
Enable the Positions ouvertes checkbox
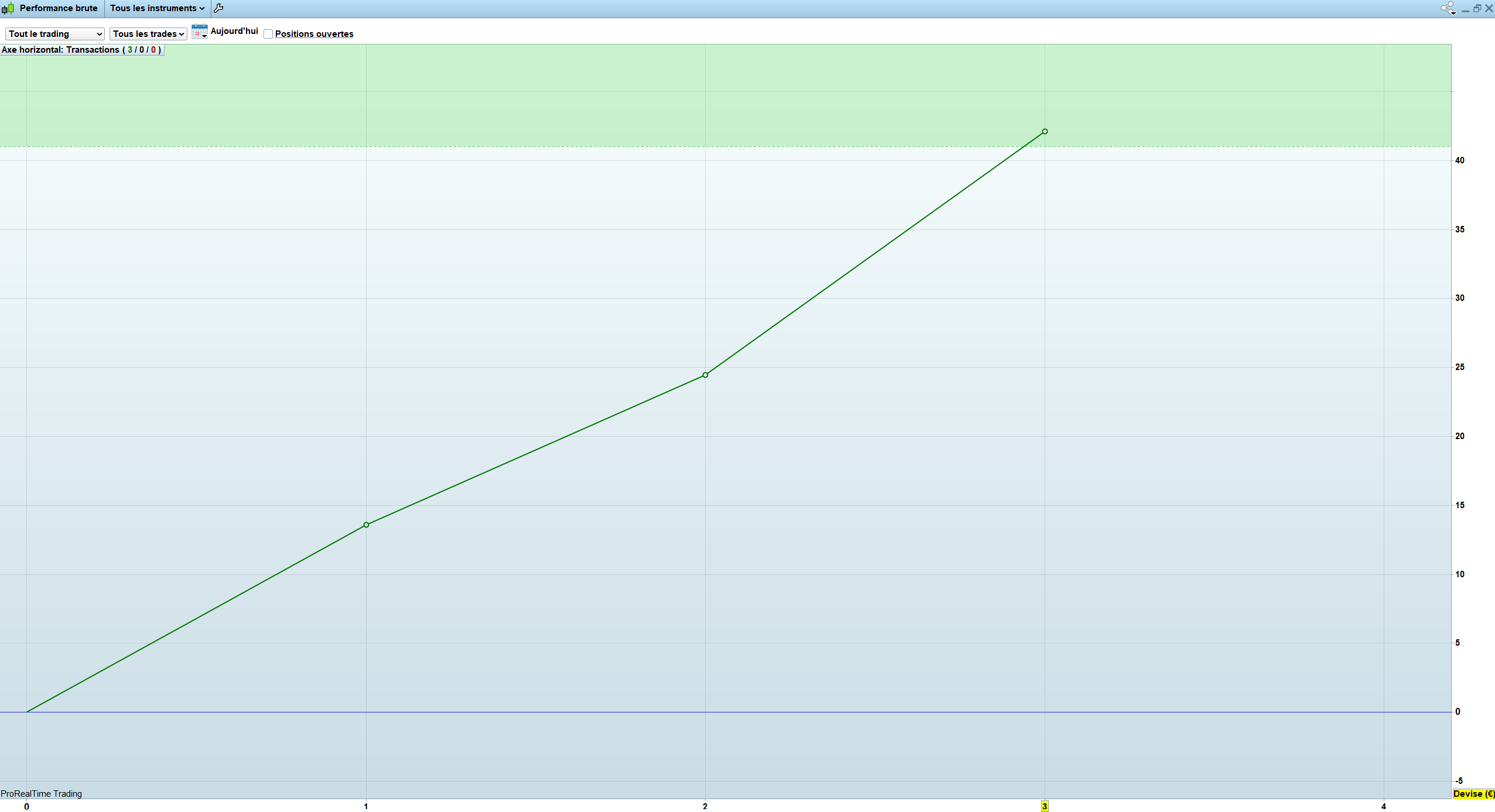[x=268, y=34]
